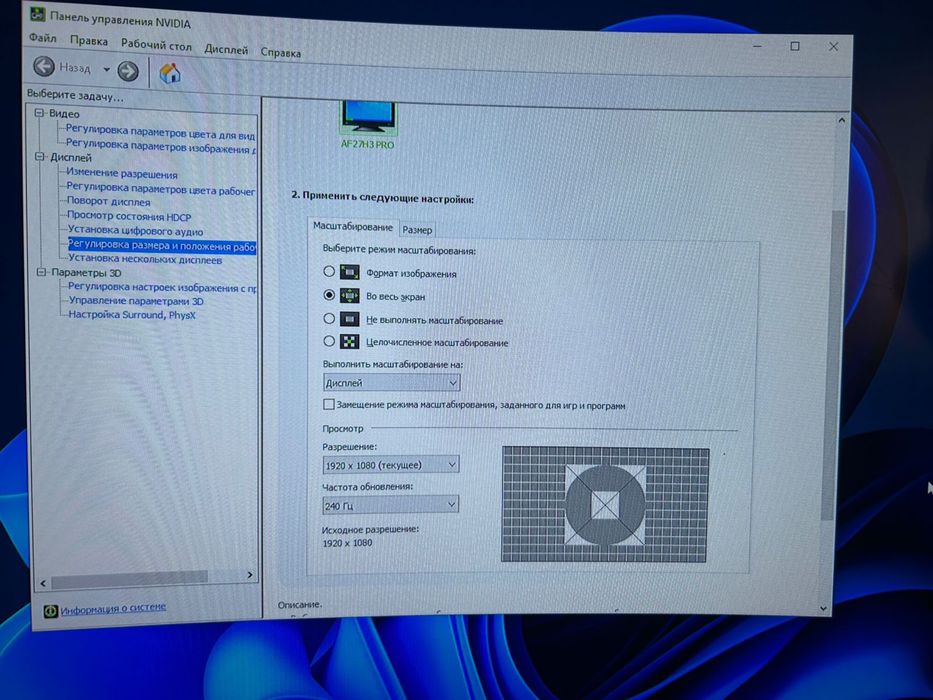Click the task tree scroll left arrow
The width and height of the screenshot is (933, 700).
coord(43,583)
